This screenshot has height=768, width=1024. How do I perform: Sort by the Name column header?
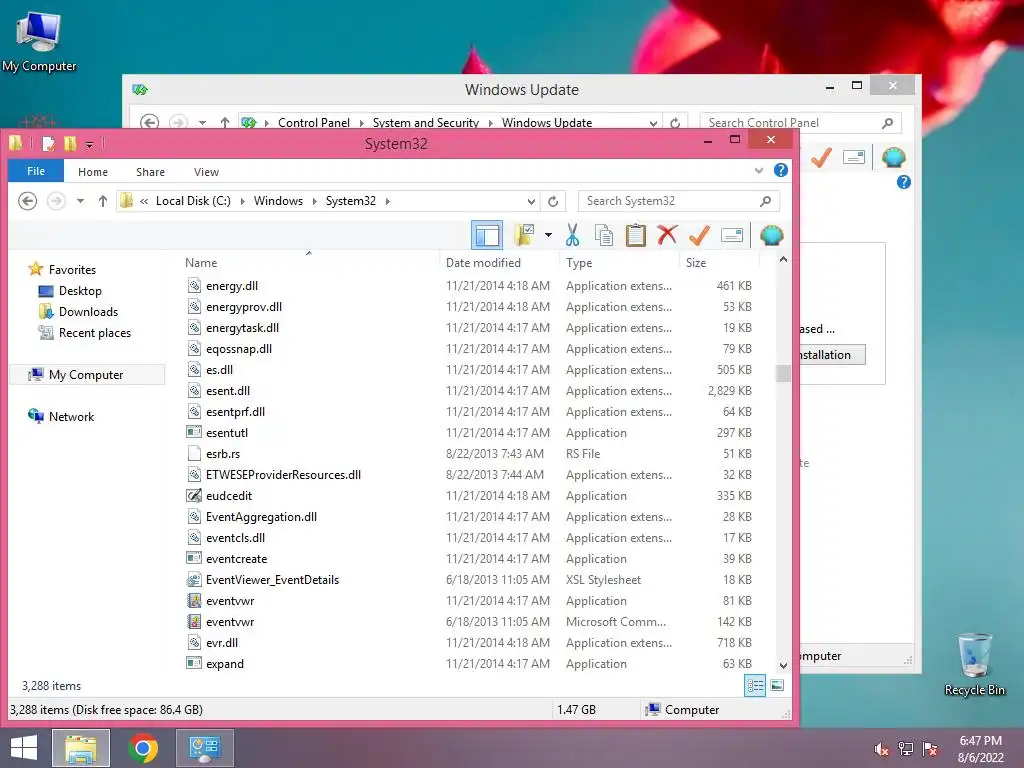pos(200,263)
